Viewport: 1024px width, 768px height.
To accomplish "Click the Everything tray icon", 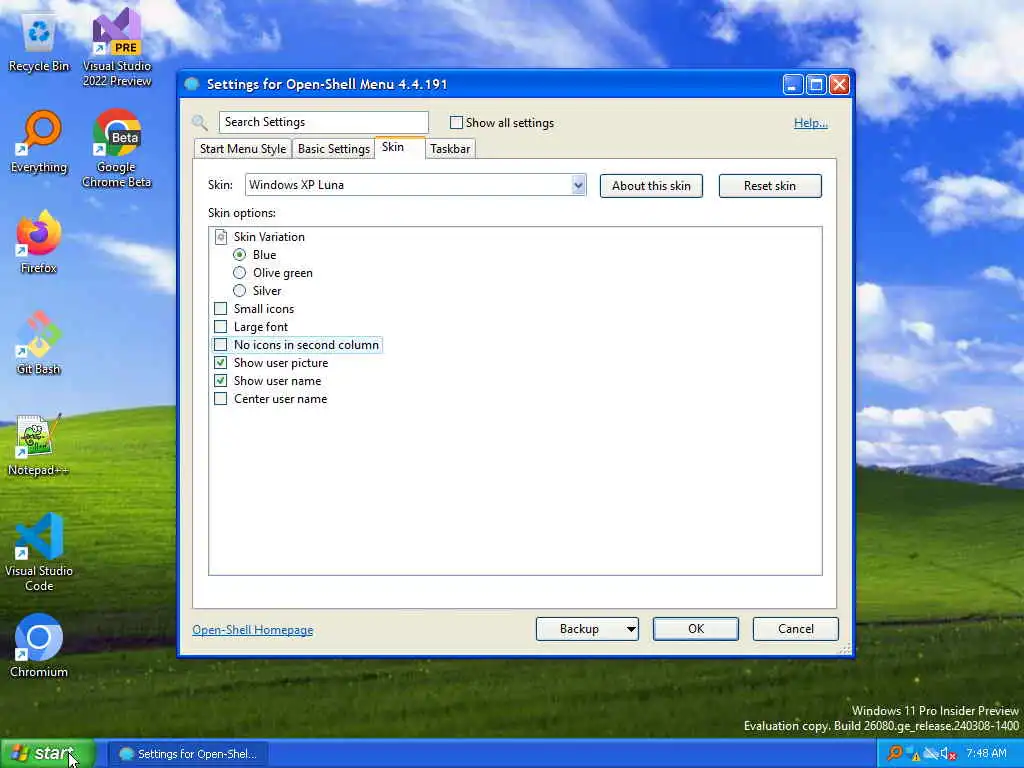I will click(x=895, y=753).
